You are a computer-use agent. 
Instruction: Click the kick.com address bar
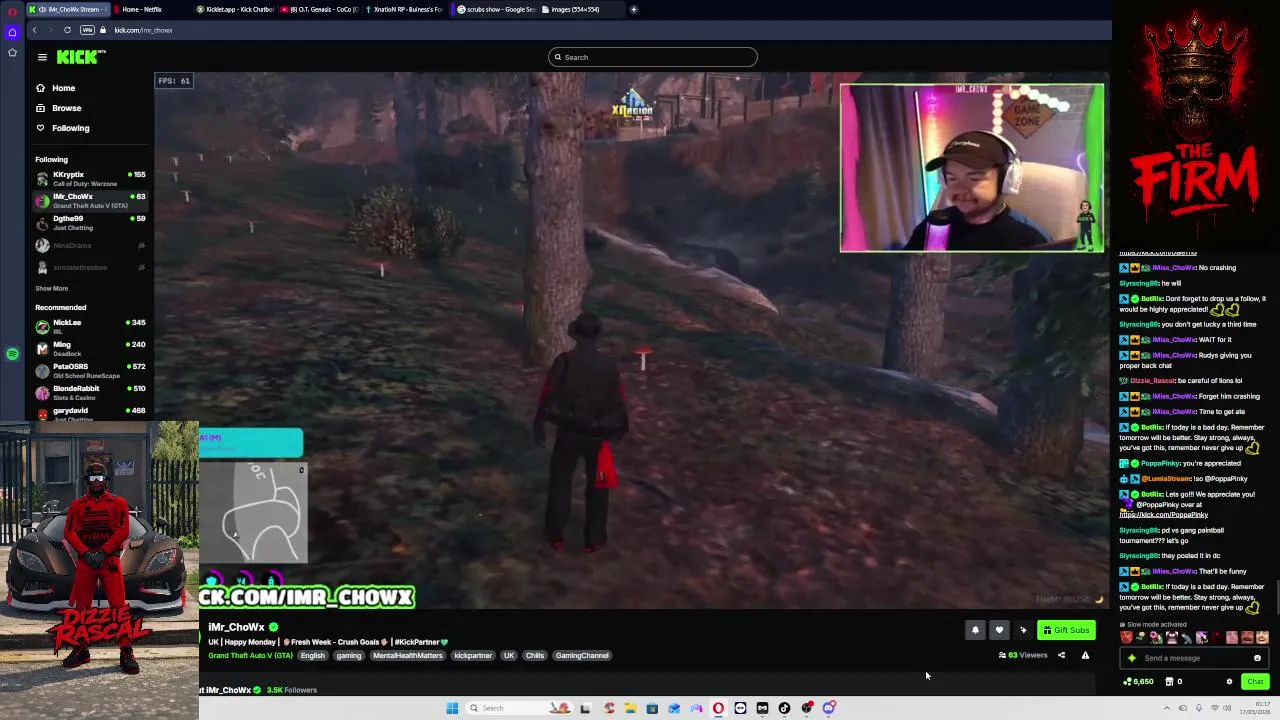143,30
